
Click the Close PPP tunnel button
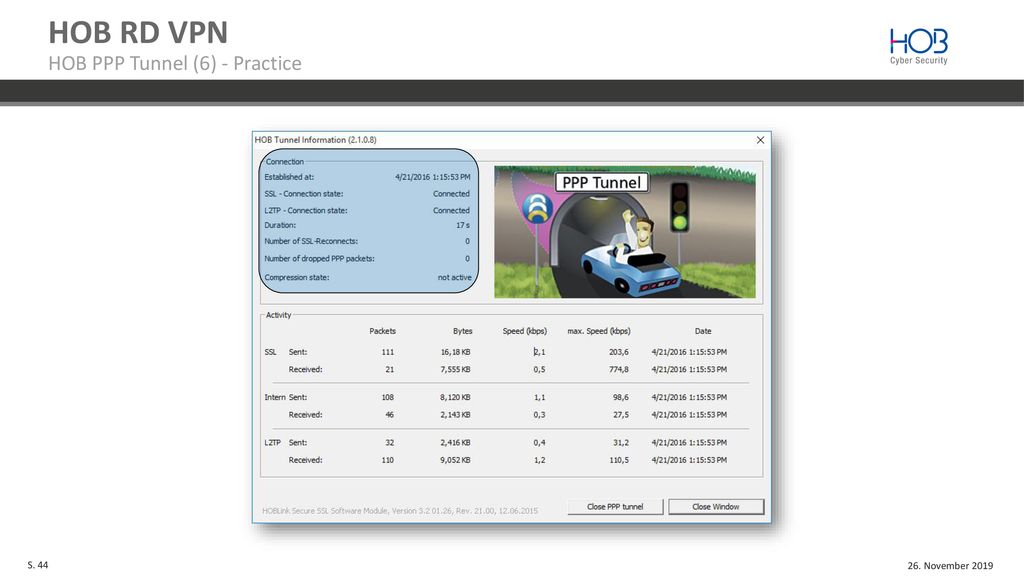tap(615, 507)
